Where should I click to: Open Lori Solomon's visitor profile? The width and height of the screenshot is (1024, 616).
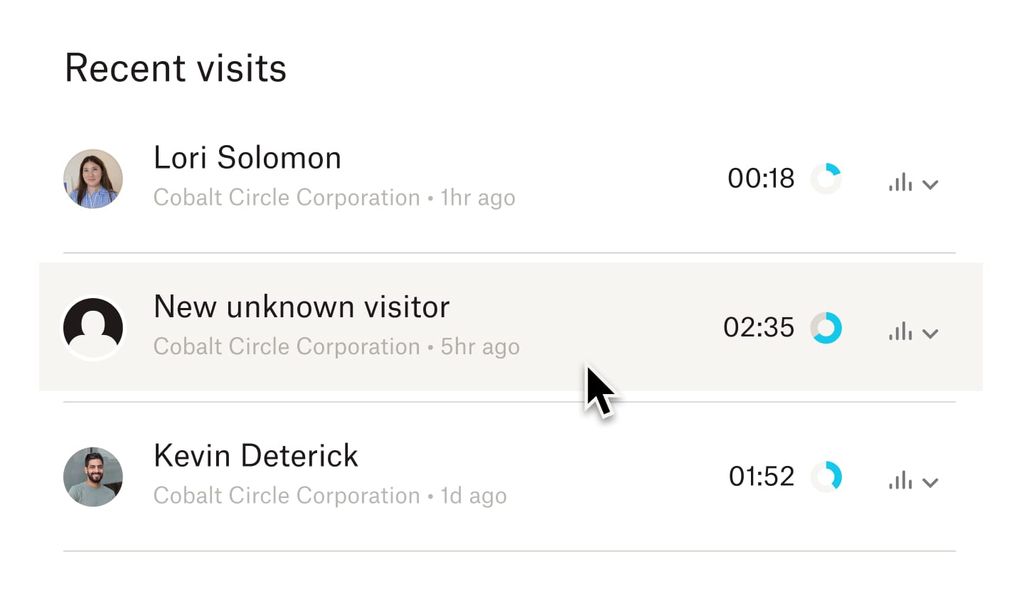pos(247,158)
